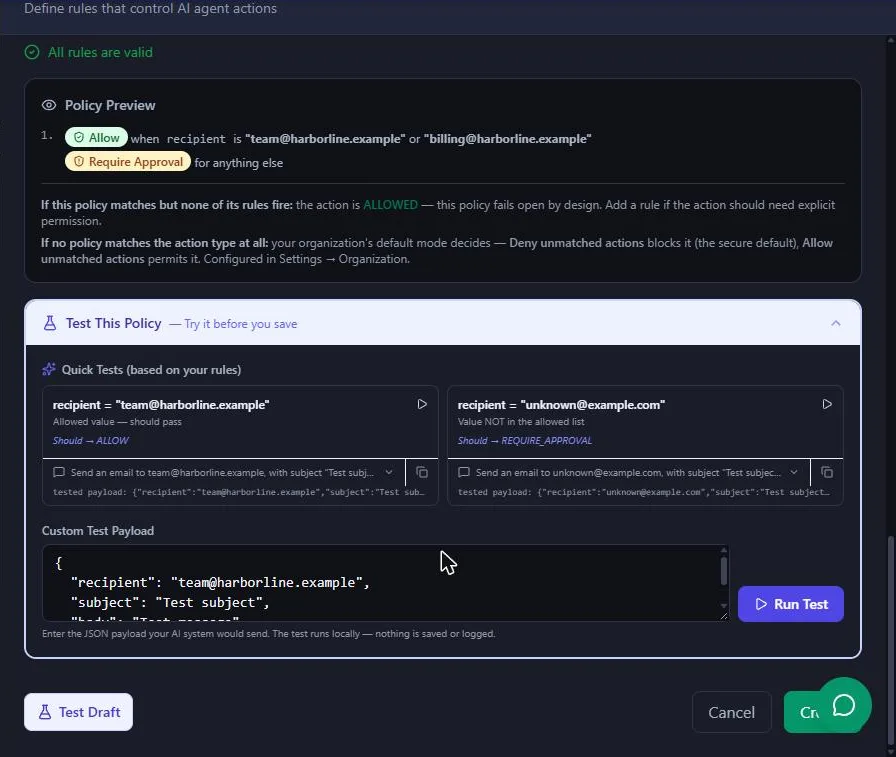
Task: Run the unknown@example.com quick test
Action: tap(827, 404)
